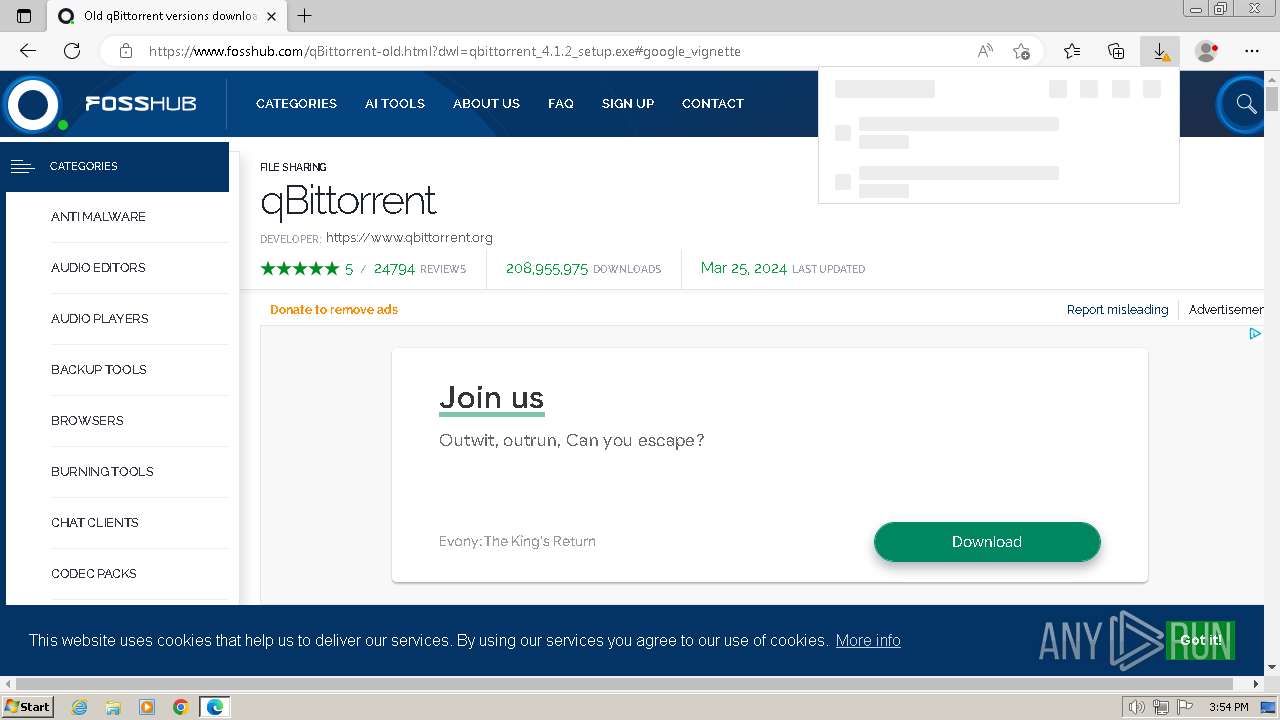Click the qBittorrent page title
This screenshot has width=1280, height=720.
(348, 201)
